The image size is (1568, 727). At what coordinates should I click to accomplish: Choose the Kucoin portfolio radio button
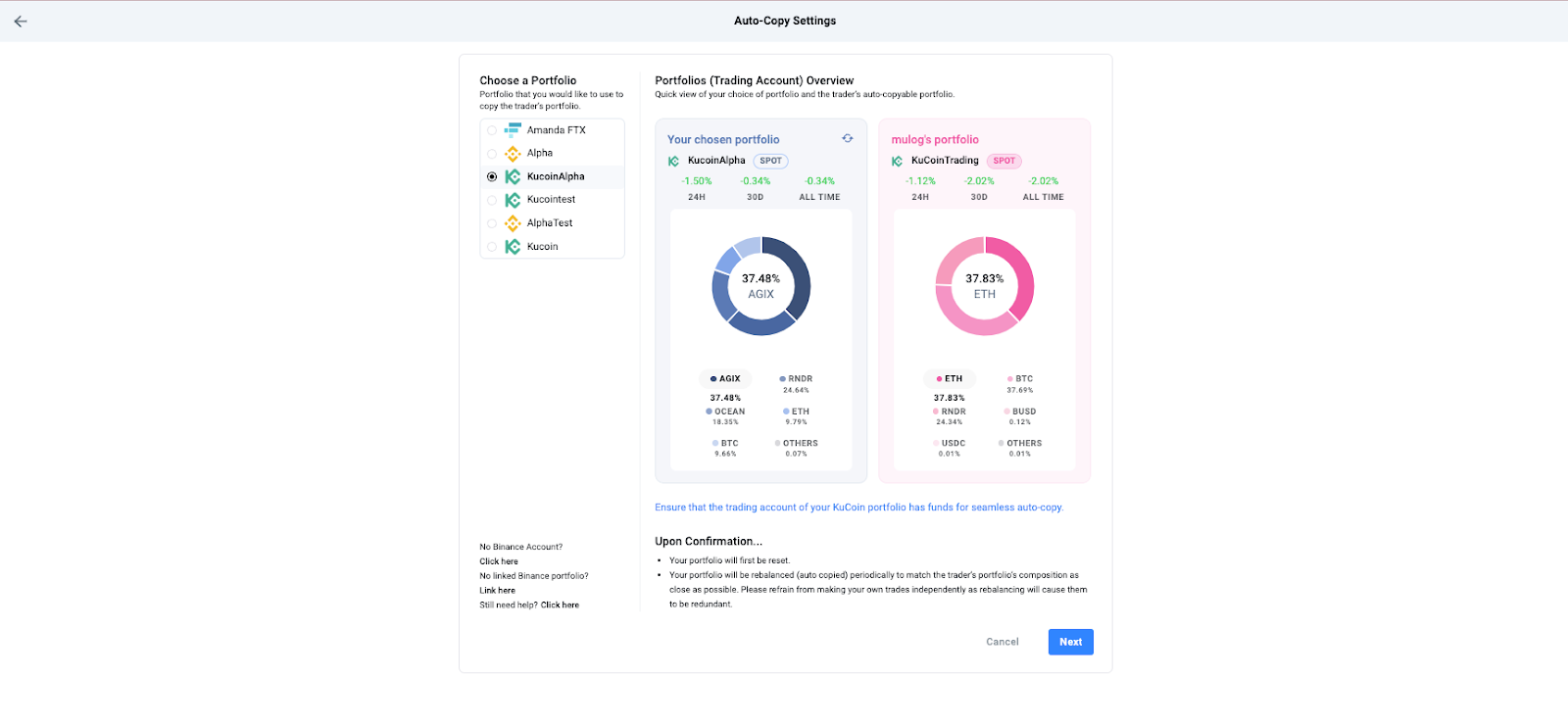point(492,247)
